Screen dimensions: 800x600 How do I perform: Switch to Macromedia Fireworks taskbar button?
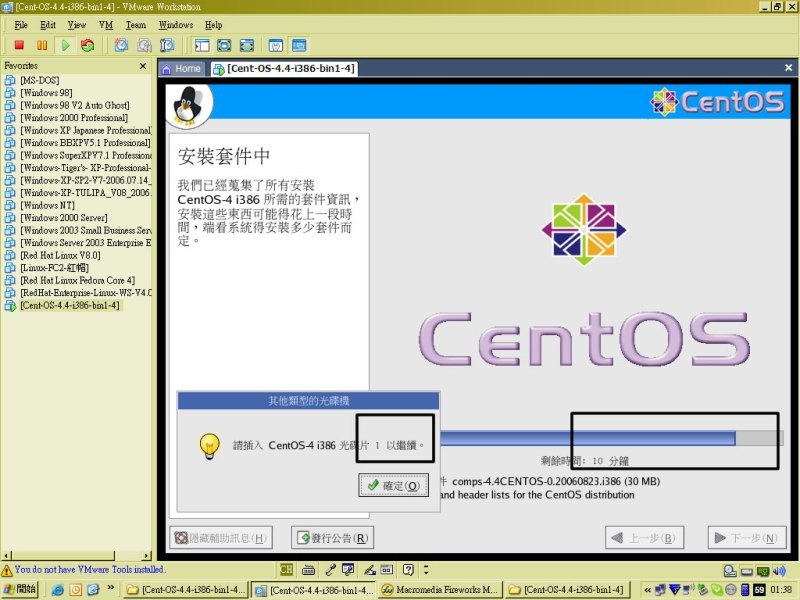[439, 590]
